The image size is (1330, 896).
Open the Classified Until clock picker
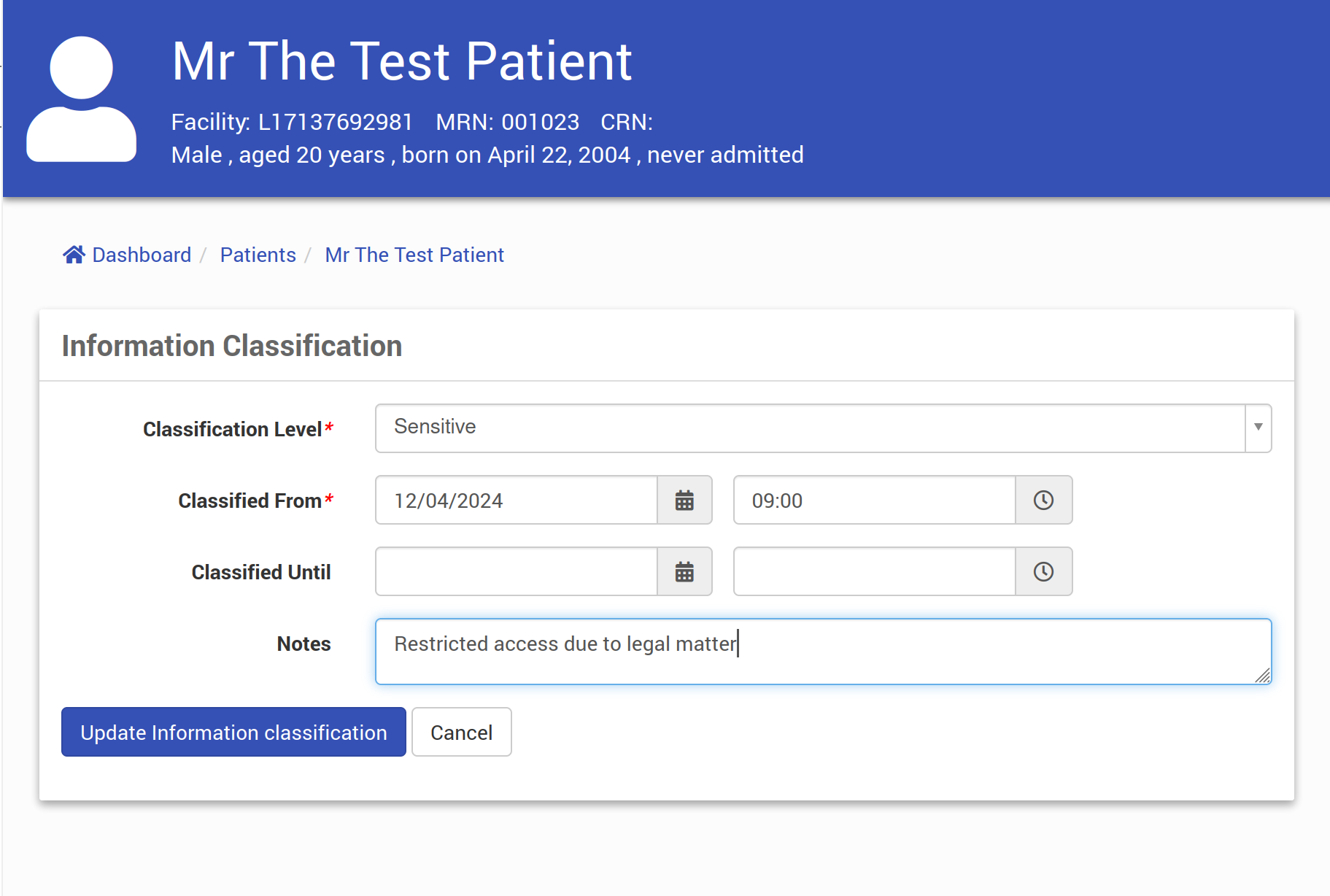1043,572
